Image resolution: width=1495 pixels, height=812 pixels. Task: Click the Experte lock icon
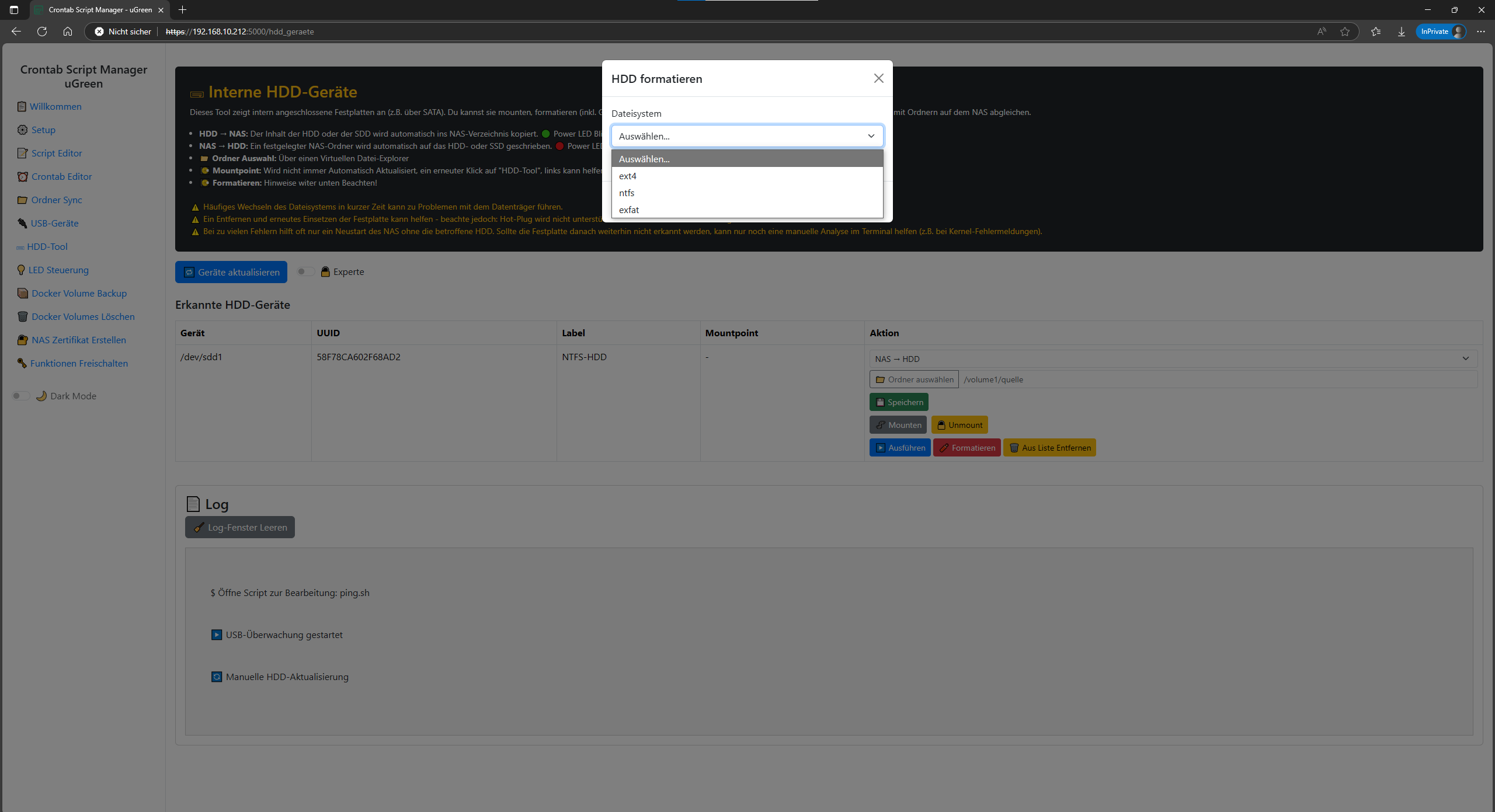coord(325,271)
